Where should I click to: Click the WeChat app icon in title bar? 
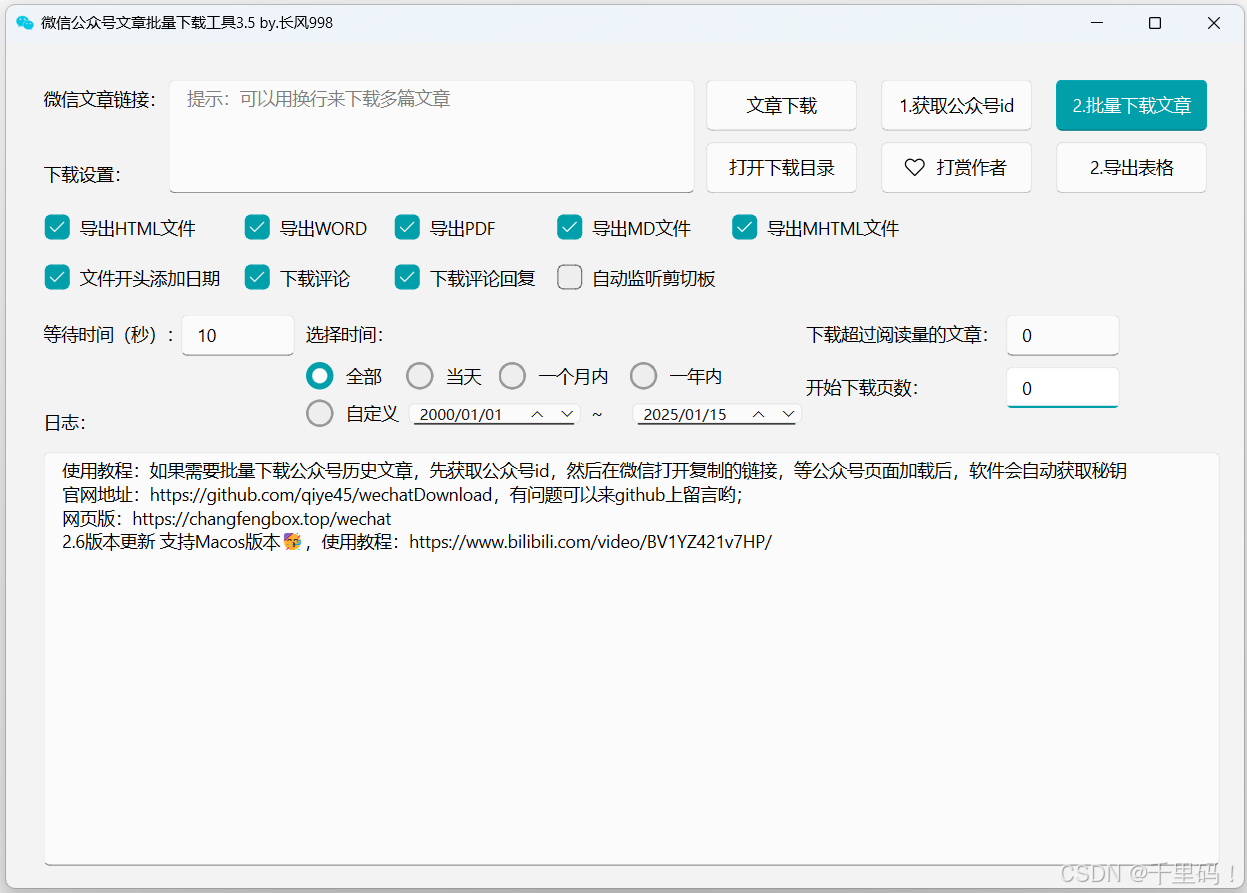[x=25, y=23]
